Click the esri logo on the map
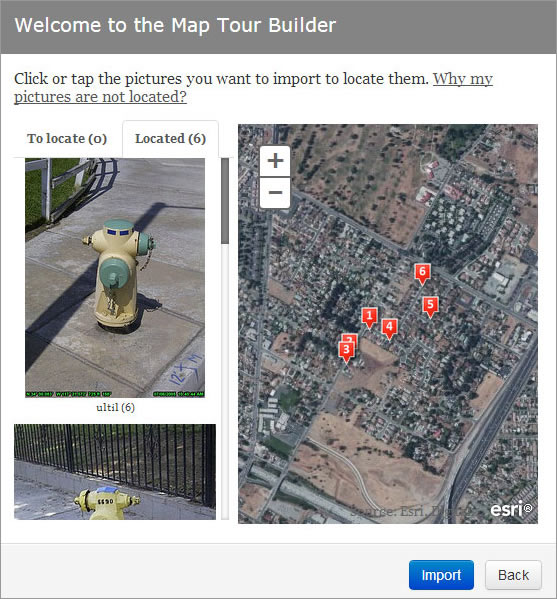 [511, 508]
